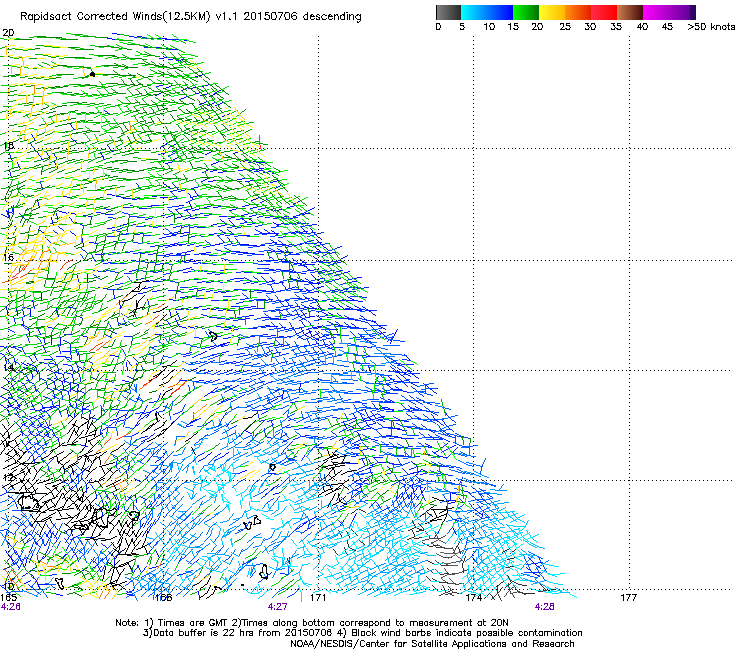Screen dimensions: 740x650
Task: Click the '45' label under the color bar
Action: coord(667,27)
